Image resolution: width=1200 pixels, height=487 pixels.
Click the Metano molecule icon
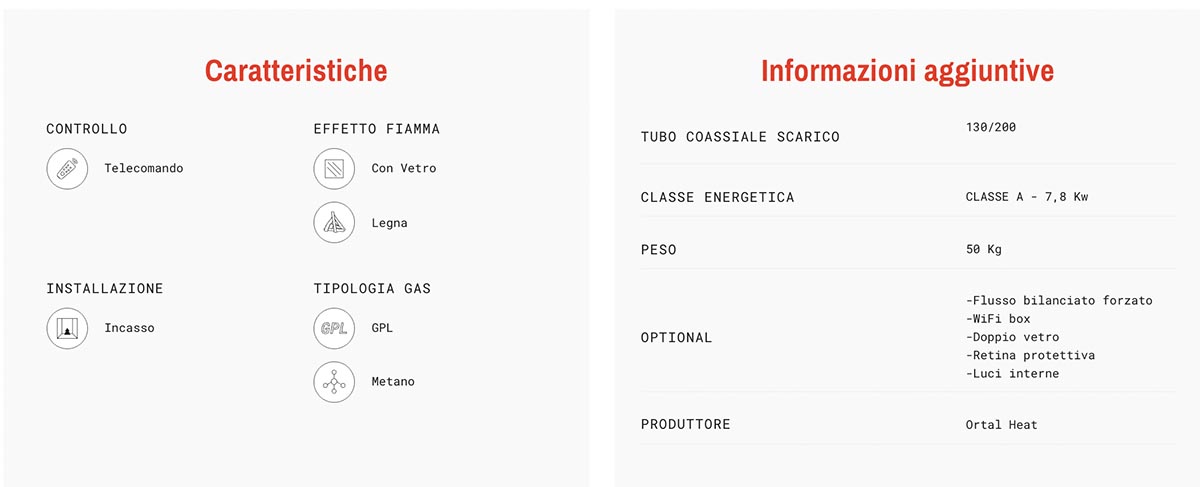tap(335, 382)
